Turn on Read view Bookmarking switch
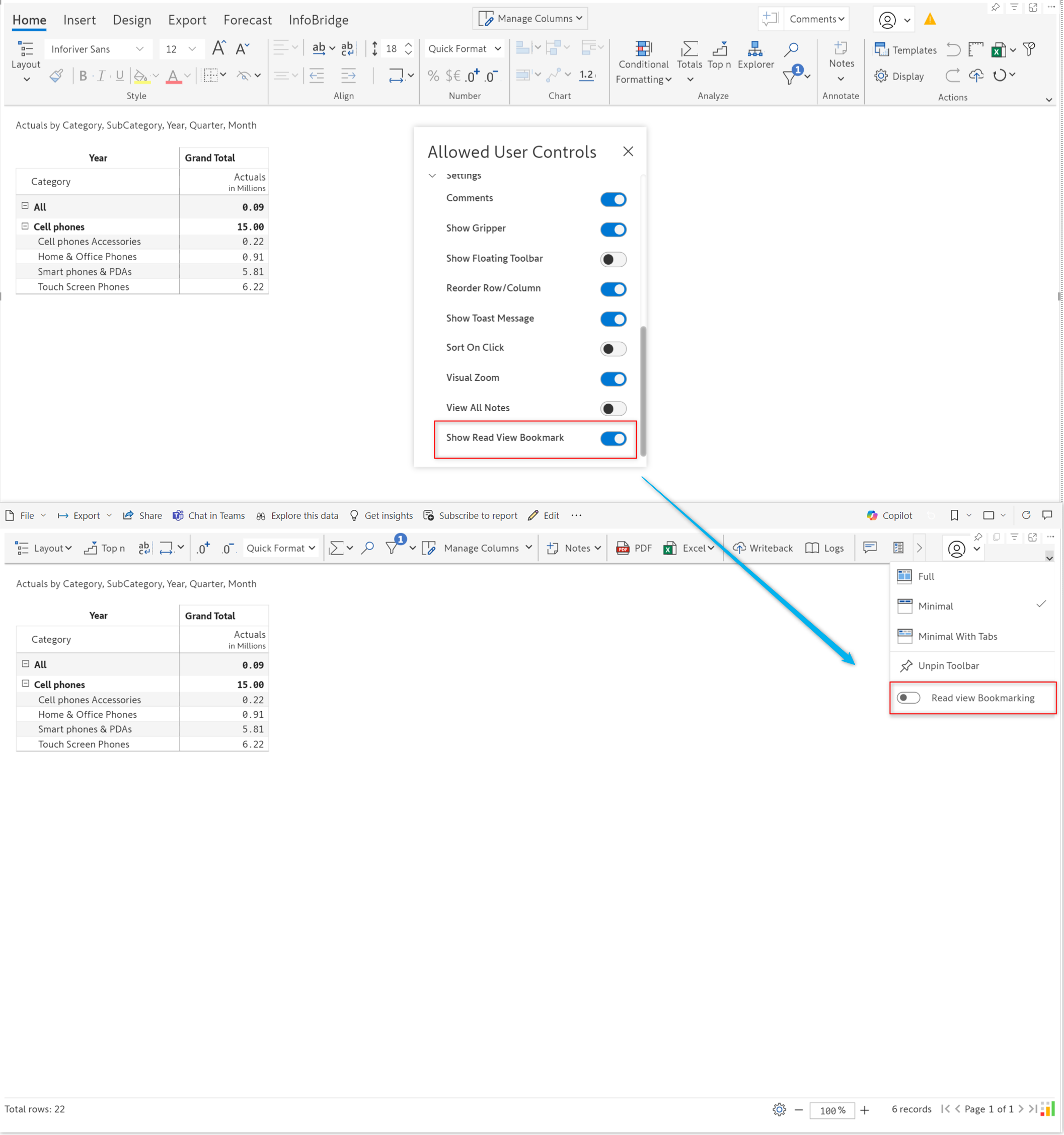This screenshot has width=1064, height=1135. (x=908, y=698)
